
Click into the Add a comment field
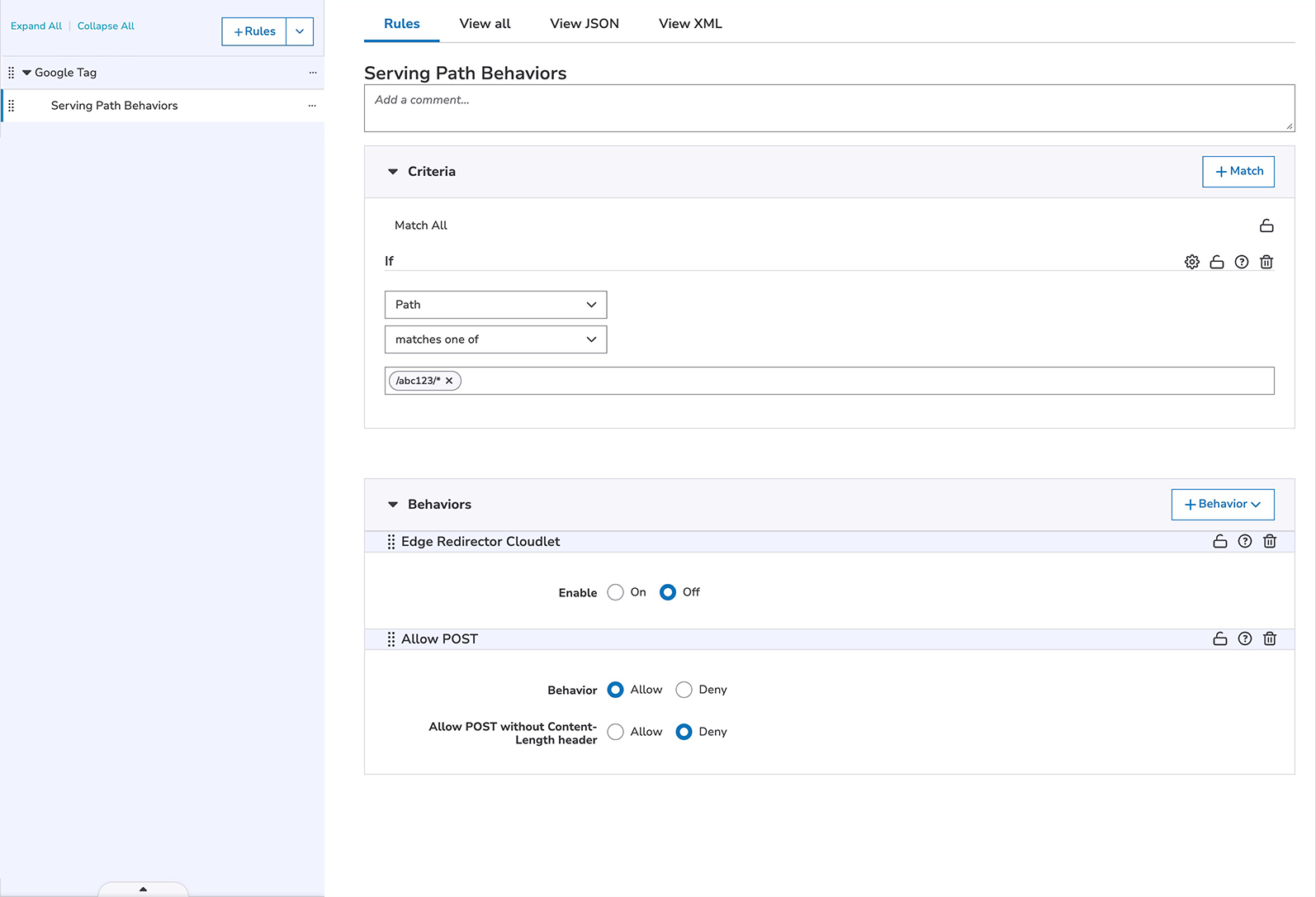point(828,108)
